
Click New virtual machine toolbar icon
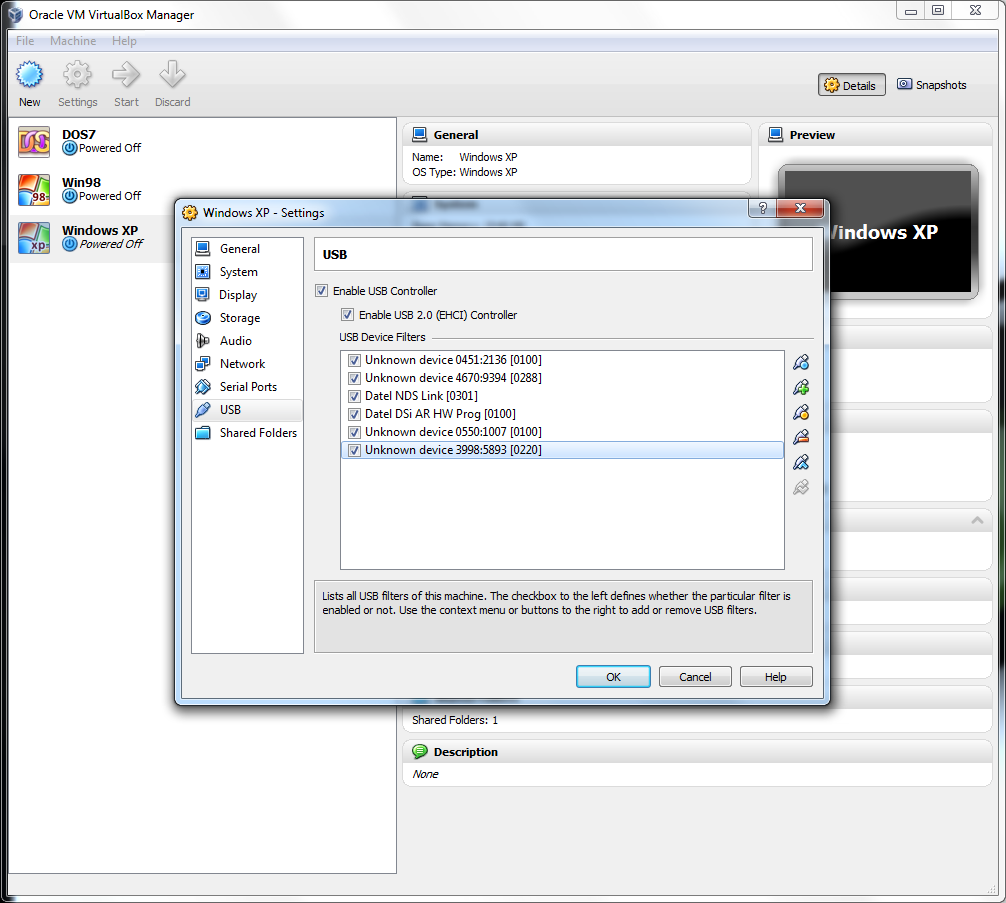pos(30,75)
